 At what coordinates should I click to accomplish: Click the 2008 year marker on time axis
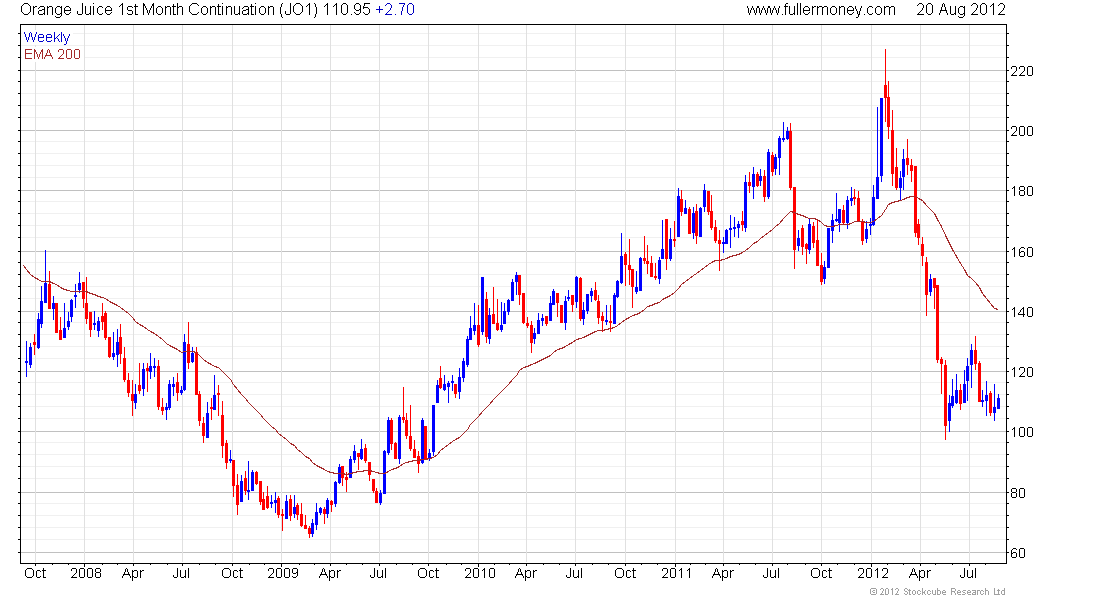(84, 574)
